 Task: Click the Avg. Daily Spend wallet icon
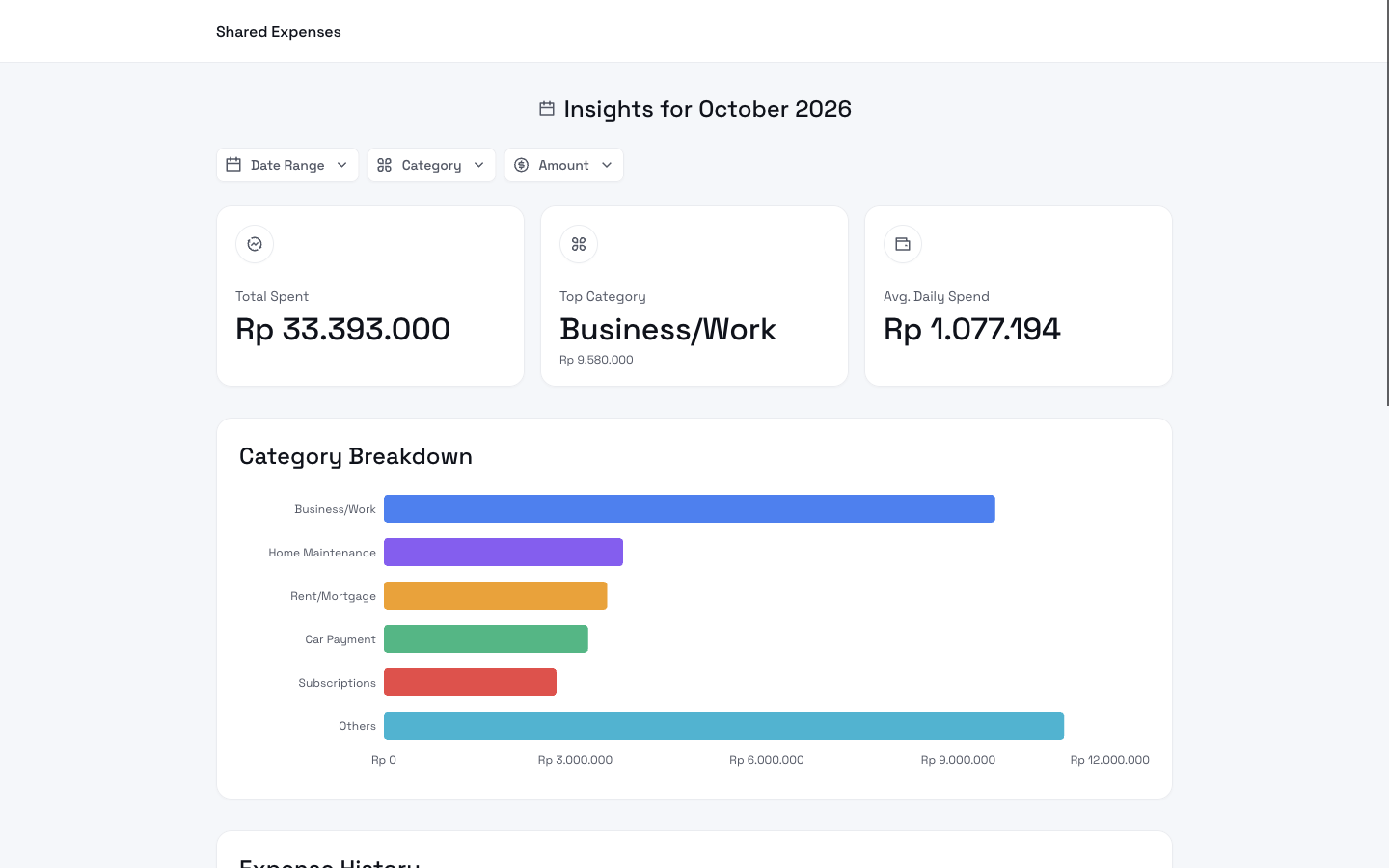[903, 244]
